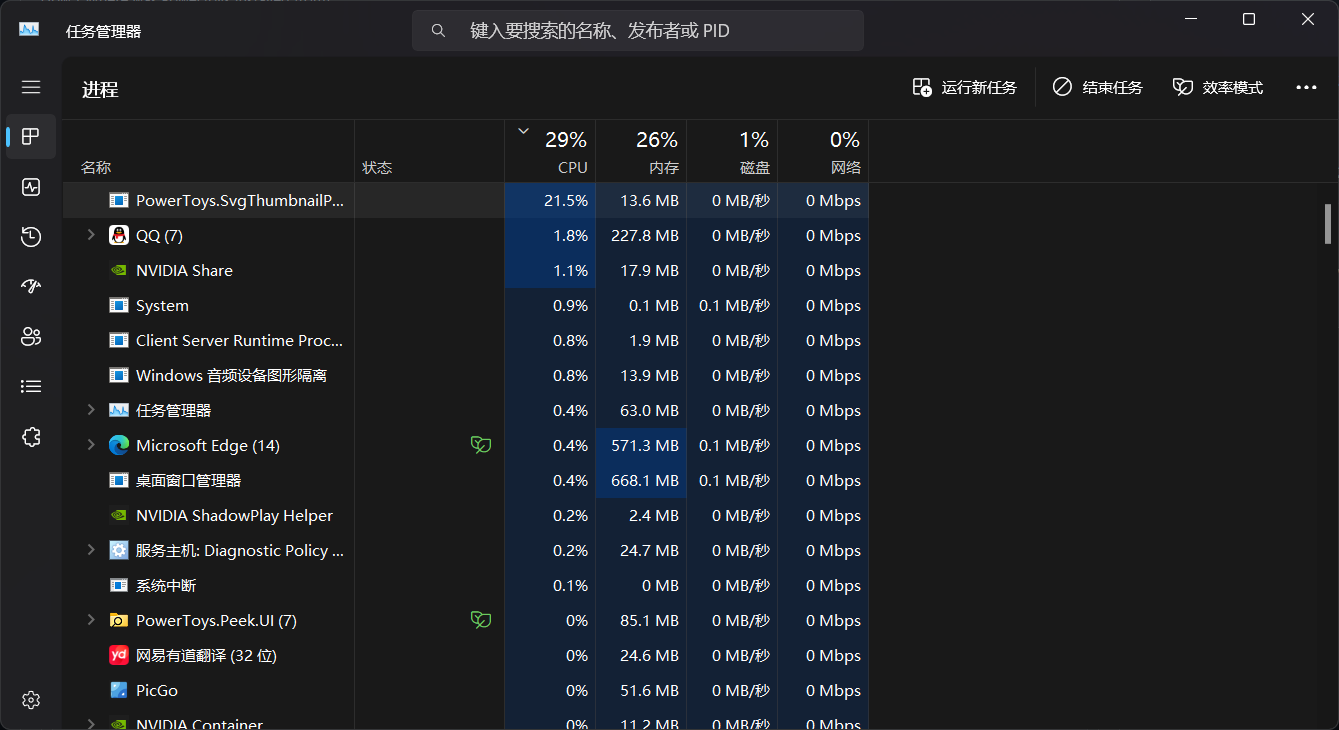The width and height of the screenshot is (1339, 730).
Task: Open the hamburger navigation menu
Action: click(30, 87)
